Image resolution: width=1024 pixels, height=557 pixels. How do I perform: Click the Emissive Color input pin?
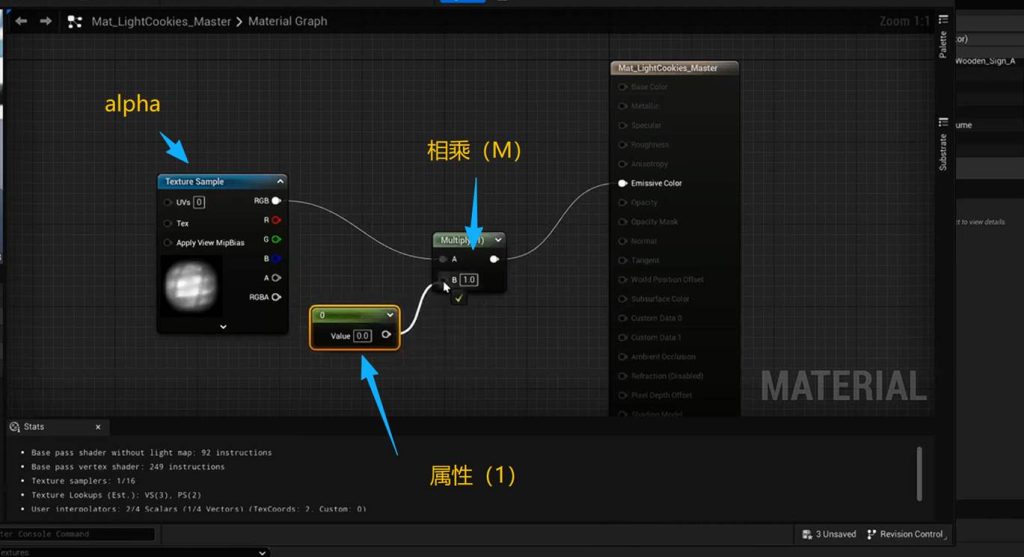click(x=622, y=183)
